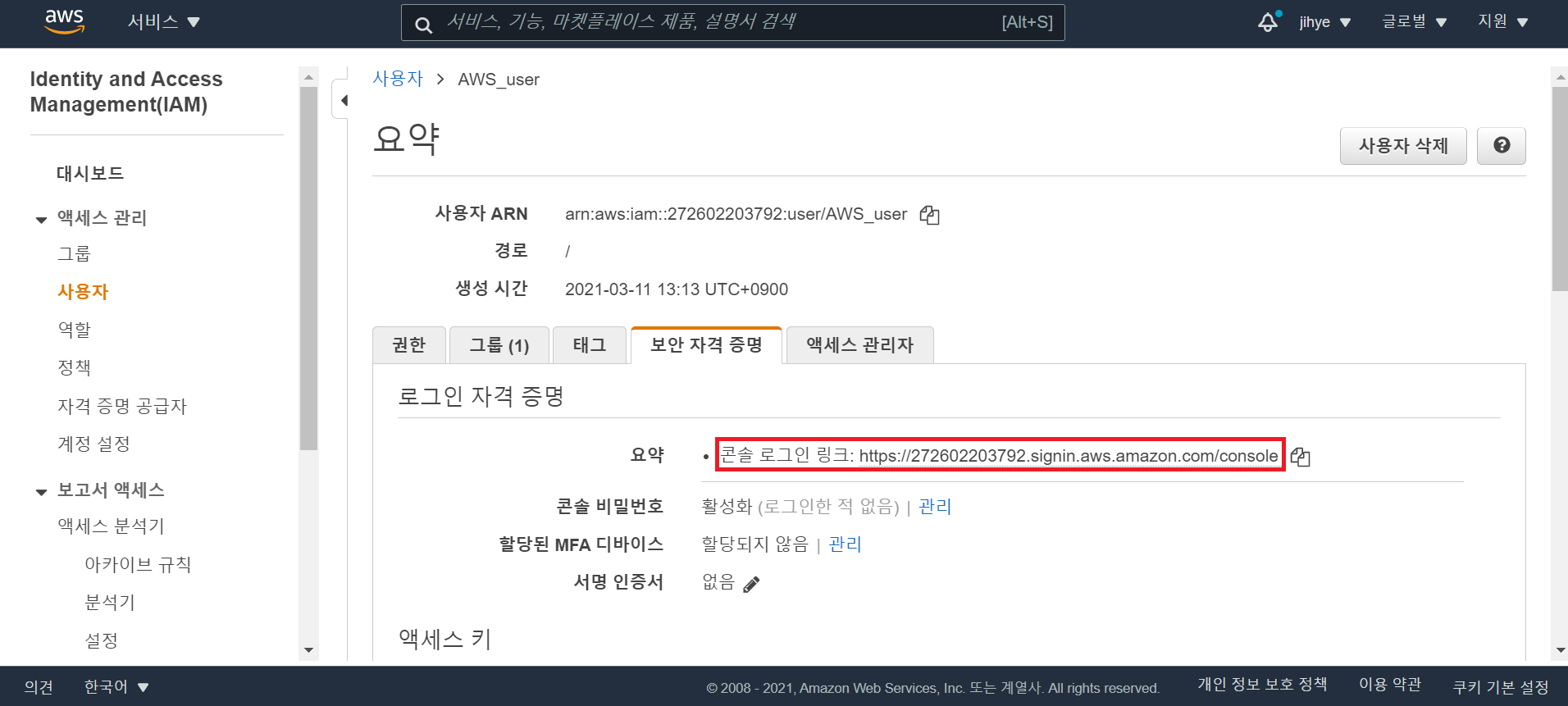Open the jihye account dropdown
The width and height of the screenshot is (1568, 706).
pyautogui.click(x=1324, y=22)
